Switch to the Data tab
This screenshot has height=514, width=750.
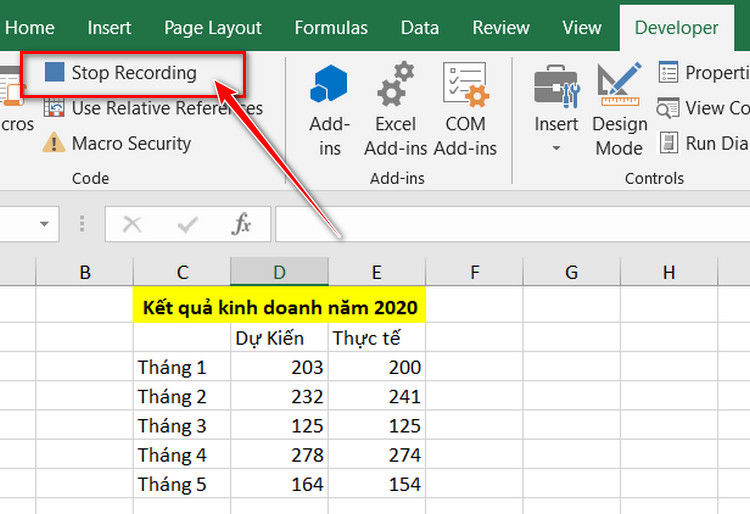pos(419,28)
